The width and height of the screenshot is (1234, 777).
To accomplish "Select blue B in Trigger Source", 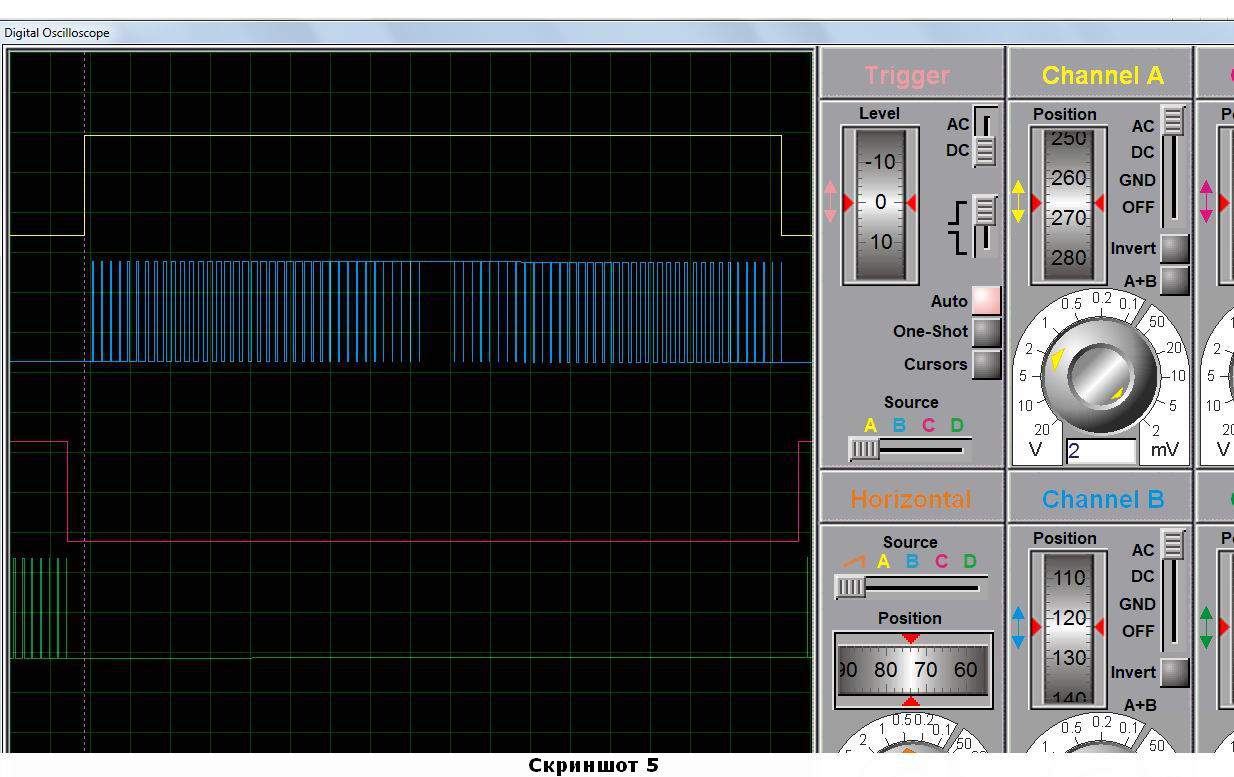I will pos(899,426).
